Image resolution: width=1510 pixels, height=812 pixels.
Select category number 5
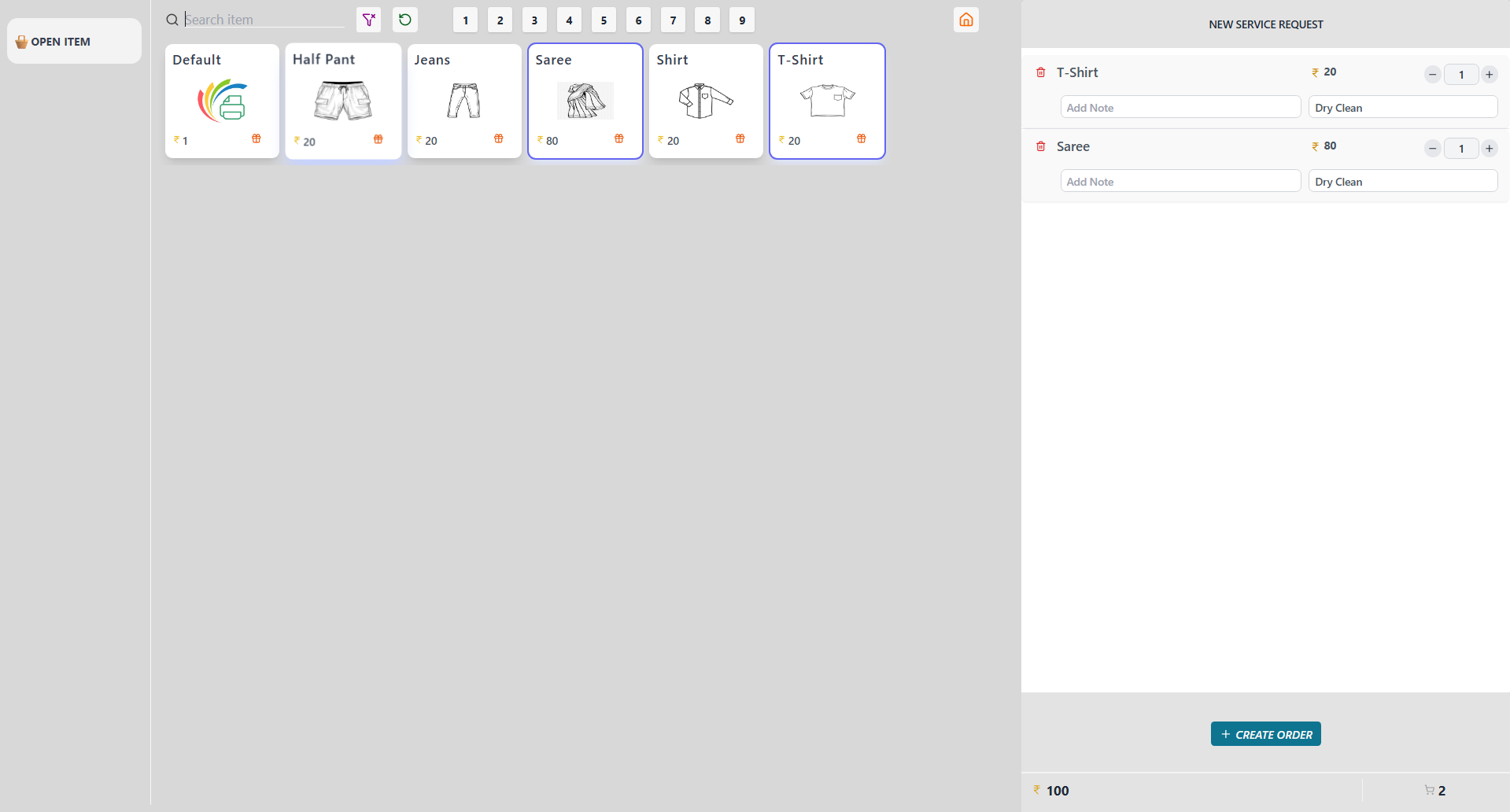(604, 20)
